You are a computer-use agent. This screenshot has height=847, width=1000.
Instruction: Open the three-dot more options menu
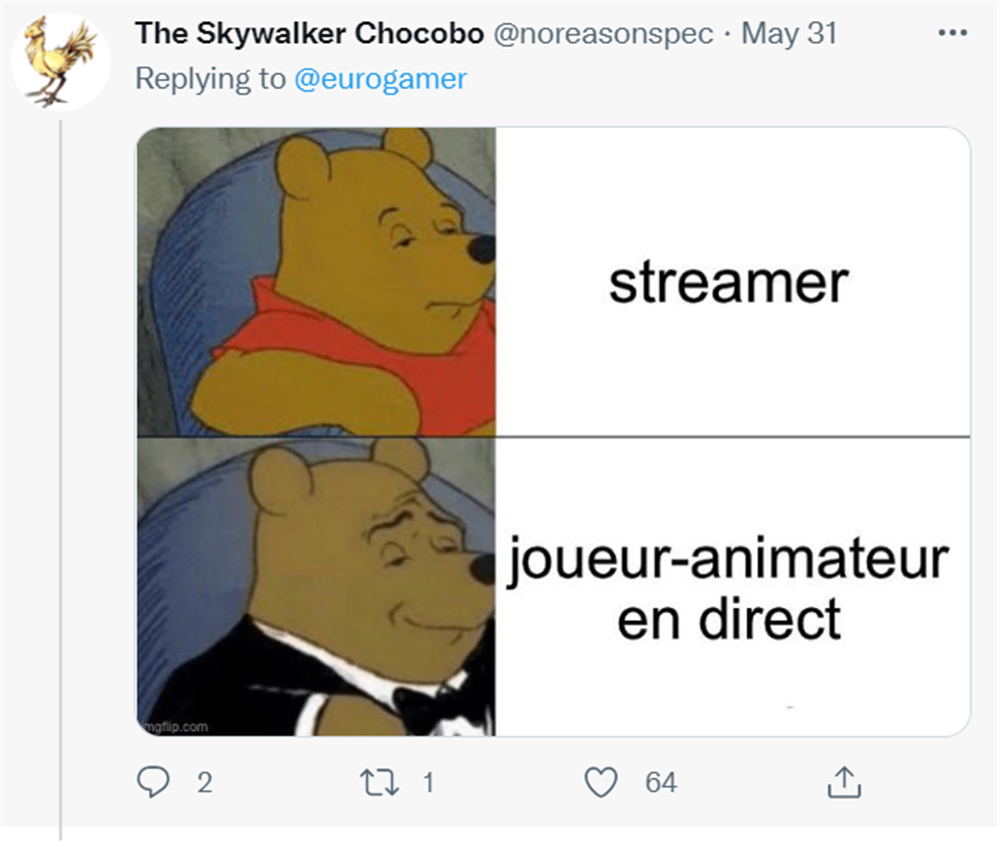point(953,33)
